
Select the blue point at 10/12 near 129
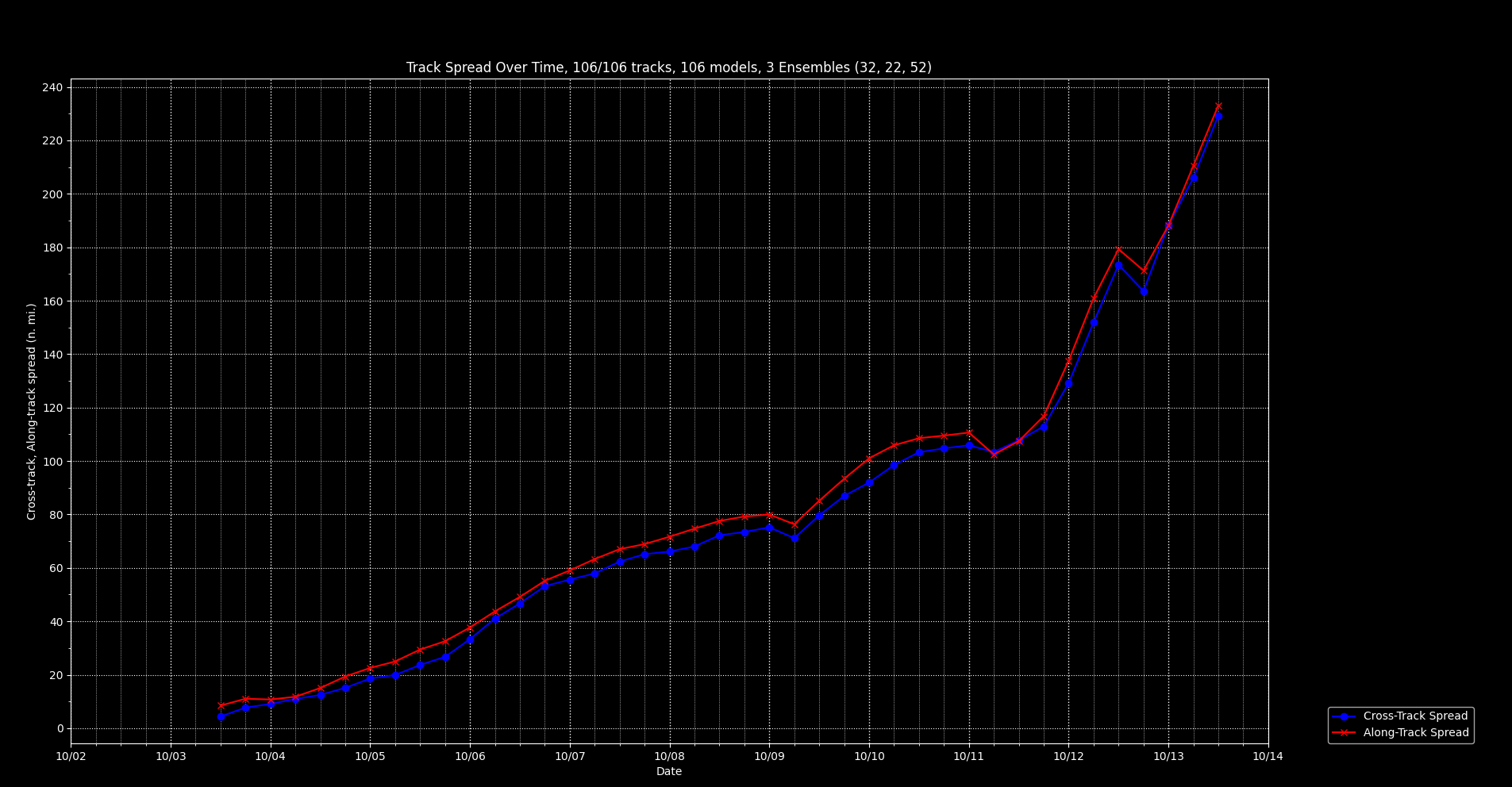pyautogui.click(x=1068, y=383)
